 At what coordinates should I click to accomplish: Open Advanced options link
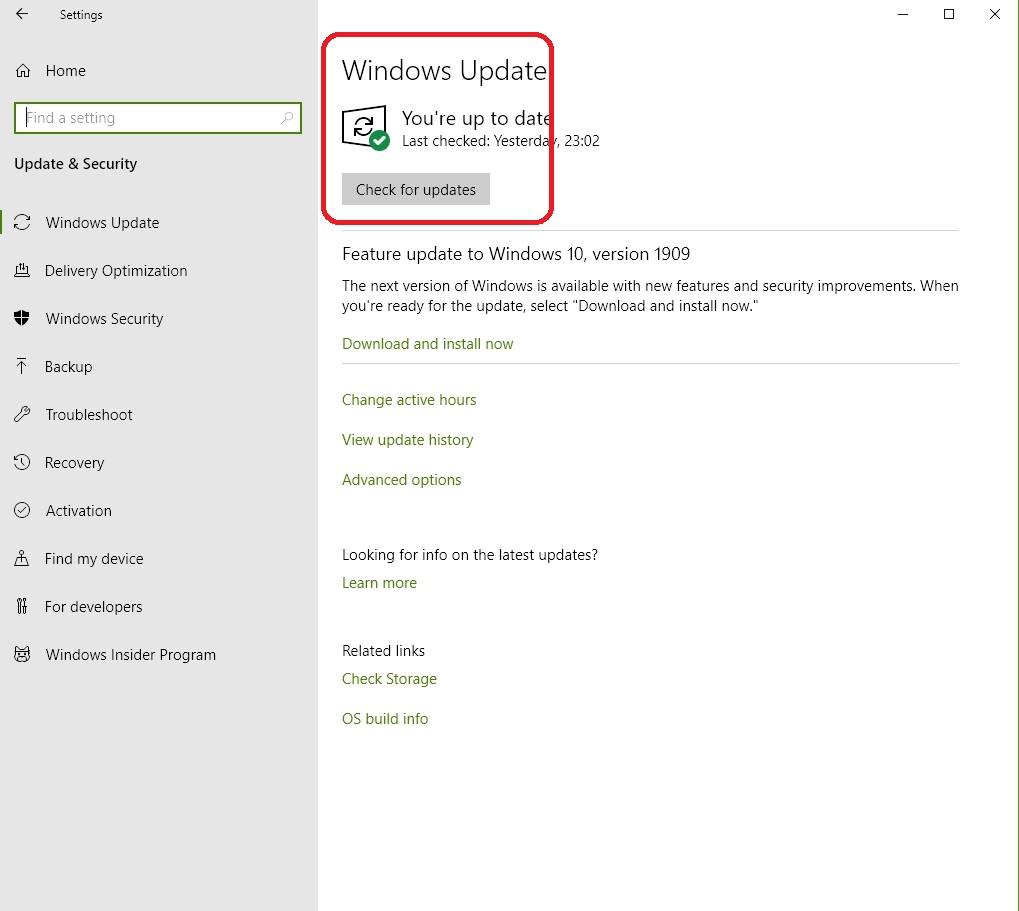point(401,480)
